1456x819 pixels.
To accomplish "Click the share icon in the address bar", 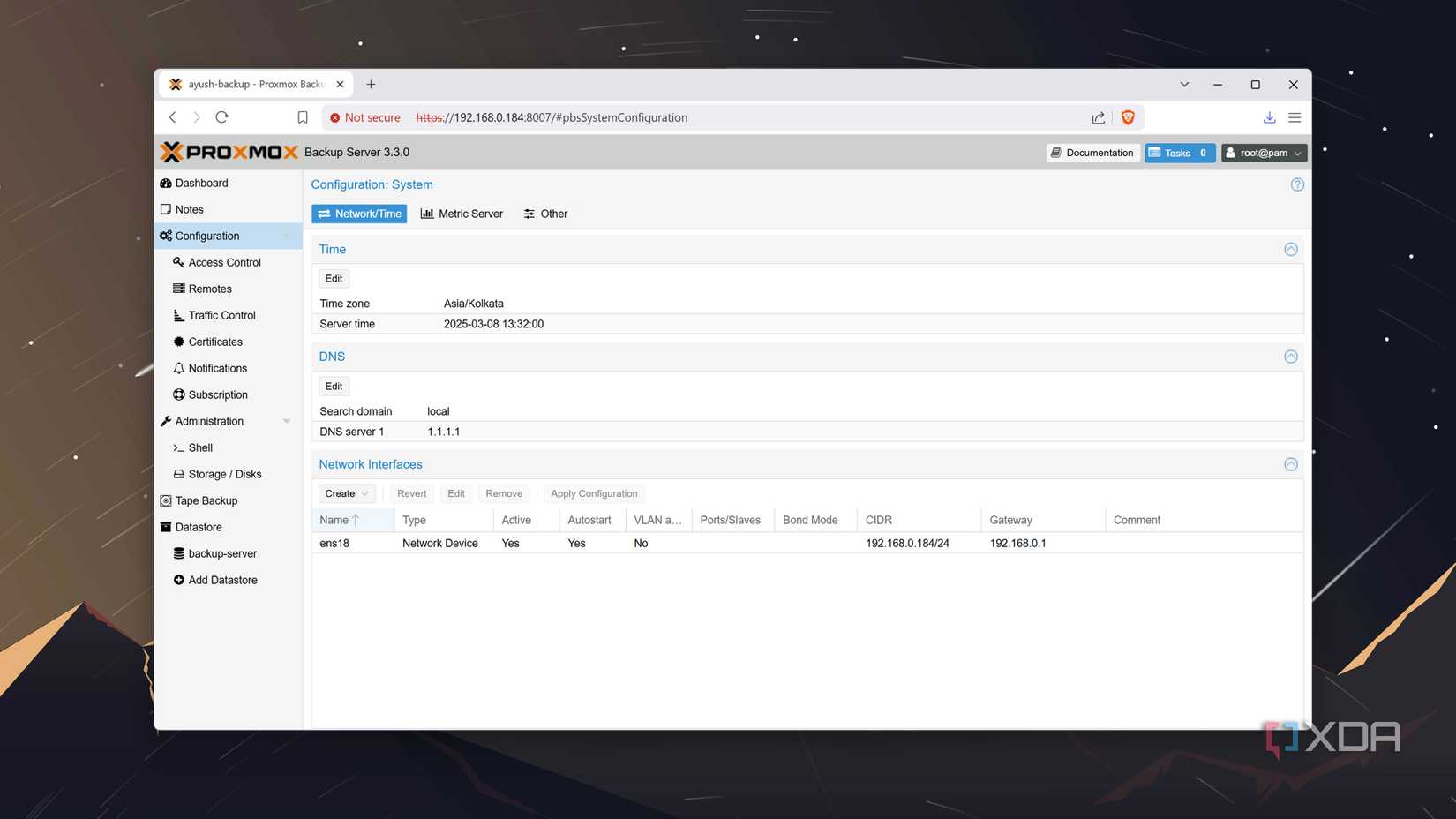I will (1098, 117).
